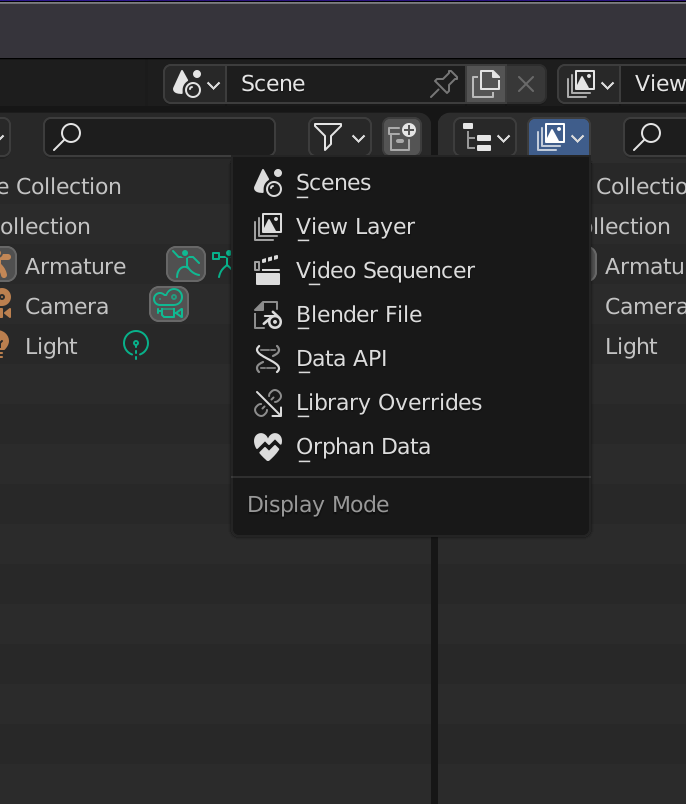Click the orange Light object icon

pyautogui.click(x=4, y=344)
